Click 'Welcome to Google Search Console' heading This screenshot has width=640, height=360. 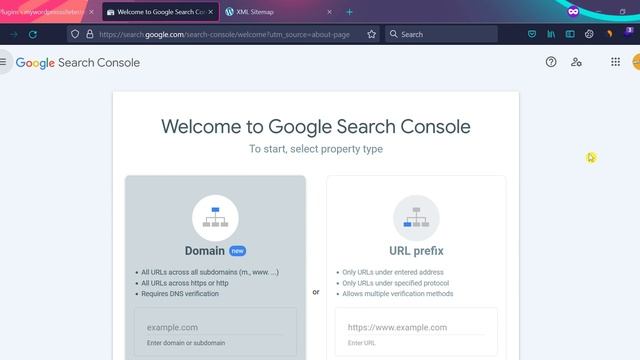pyautogui.click(x=316, y=127)
